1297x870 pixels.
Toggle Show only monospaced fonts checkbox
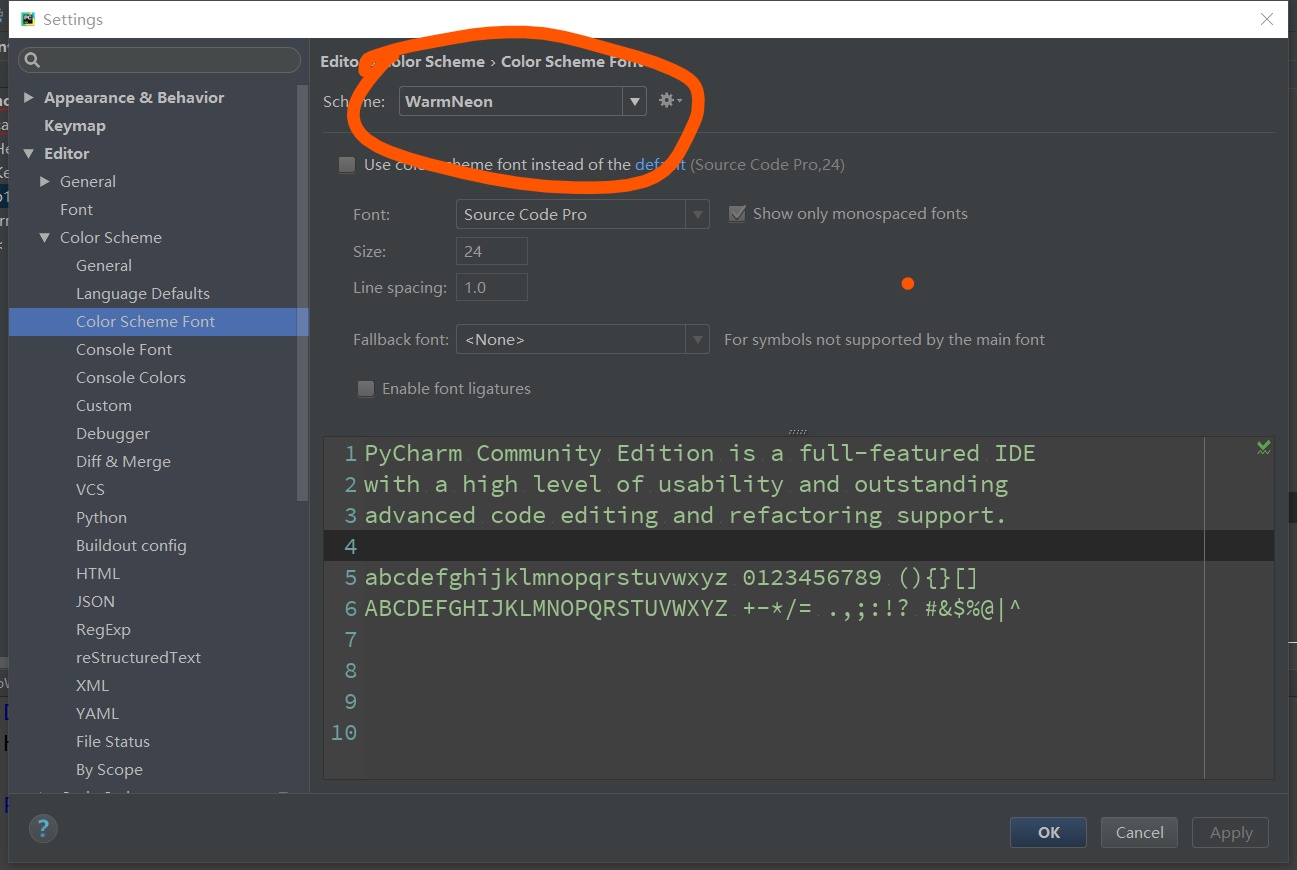tap(737, 214)
